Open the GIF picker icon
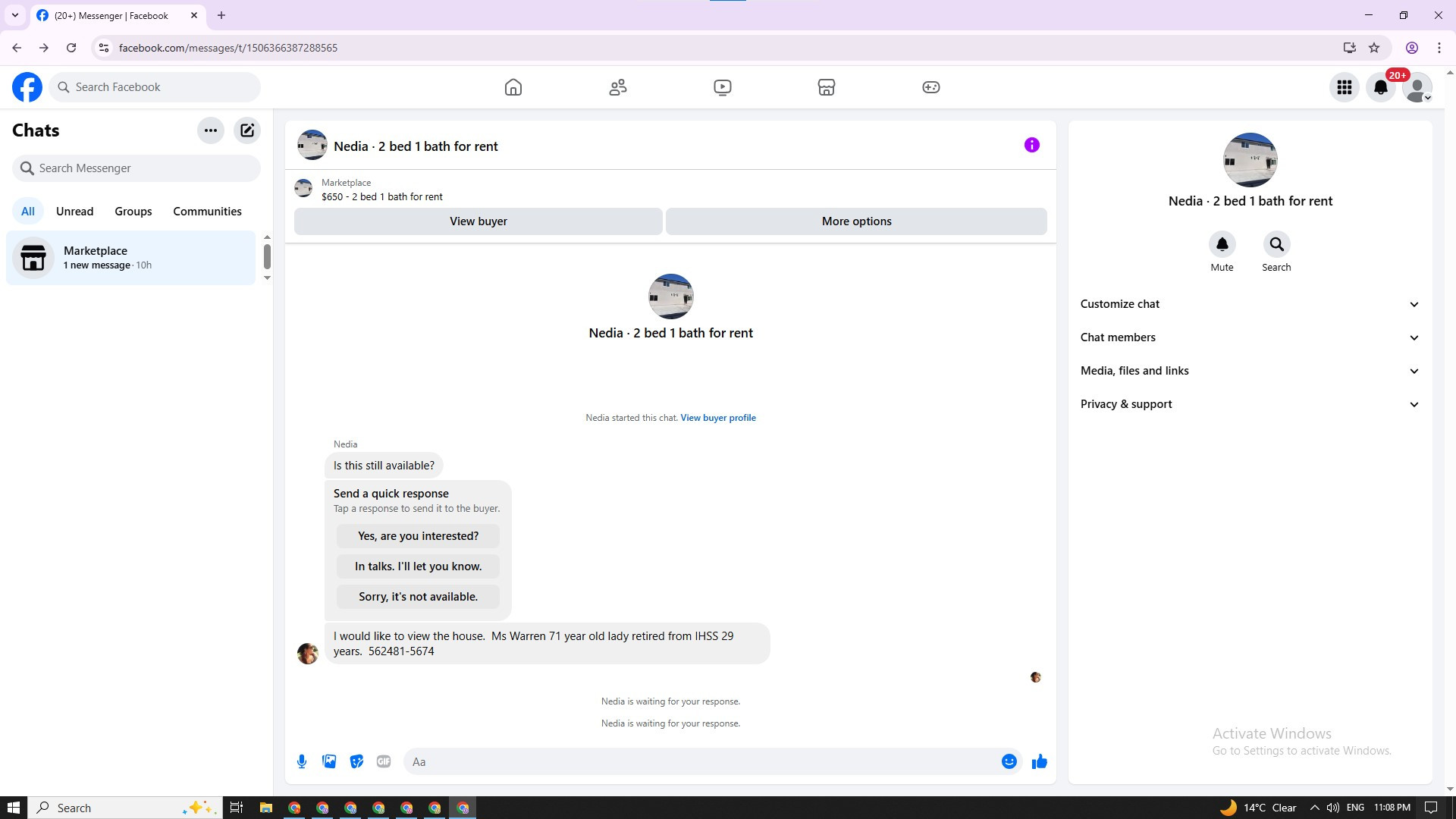 click(x=384, y=761)
